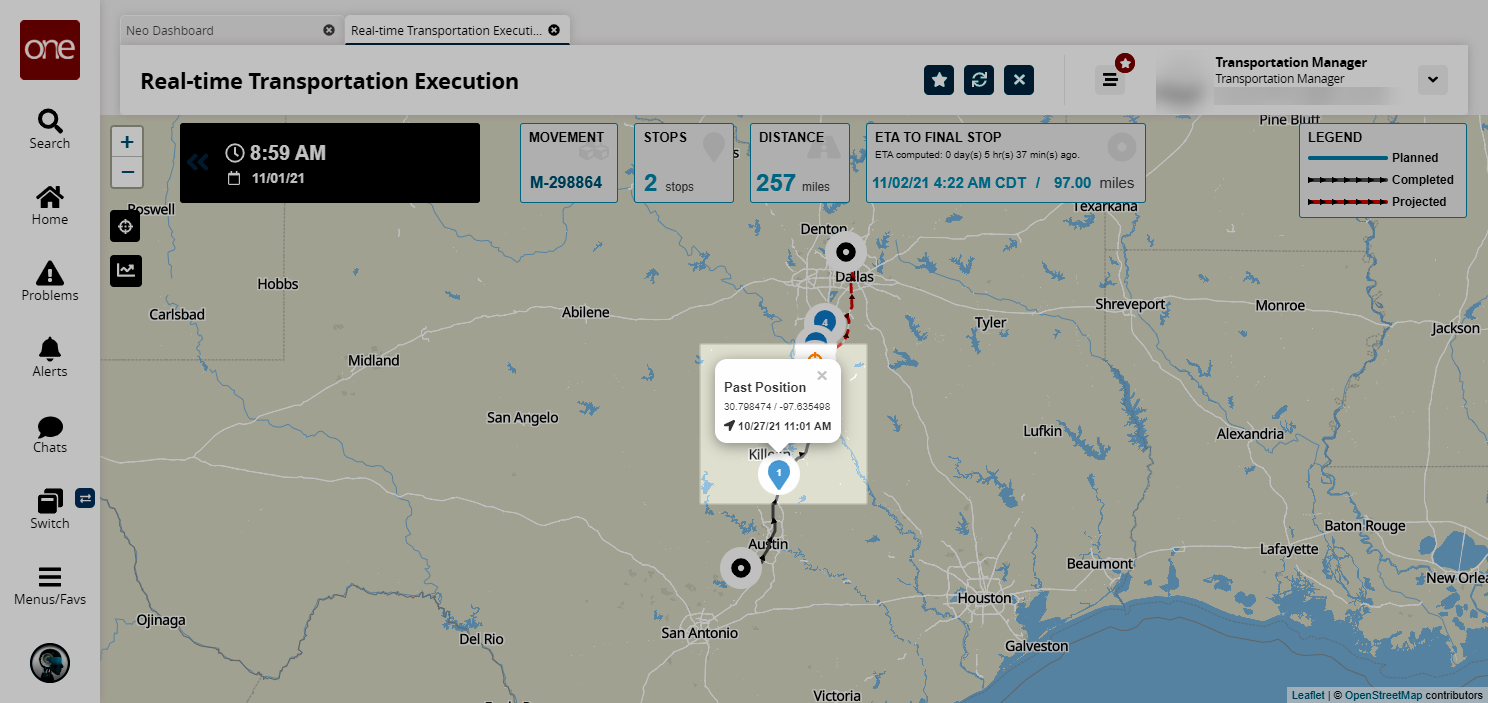
Task: Click the destination stop marker near Dallas
Action: pos(846,252)
